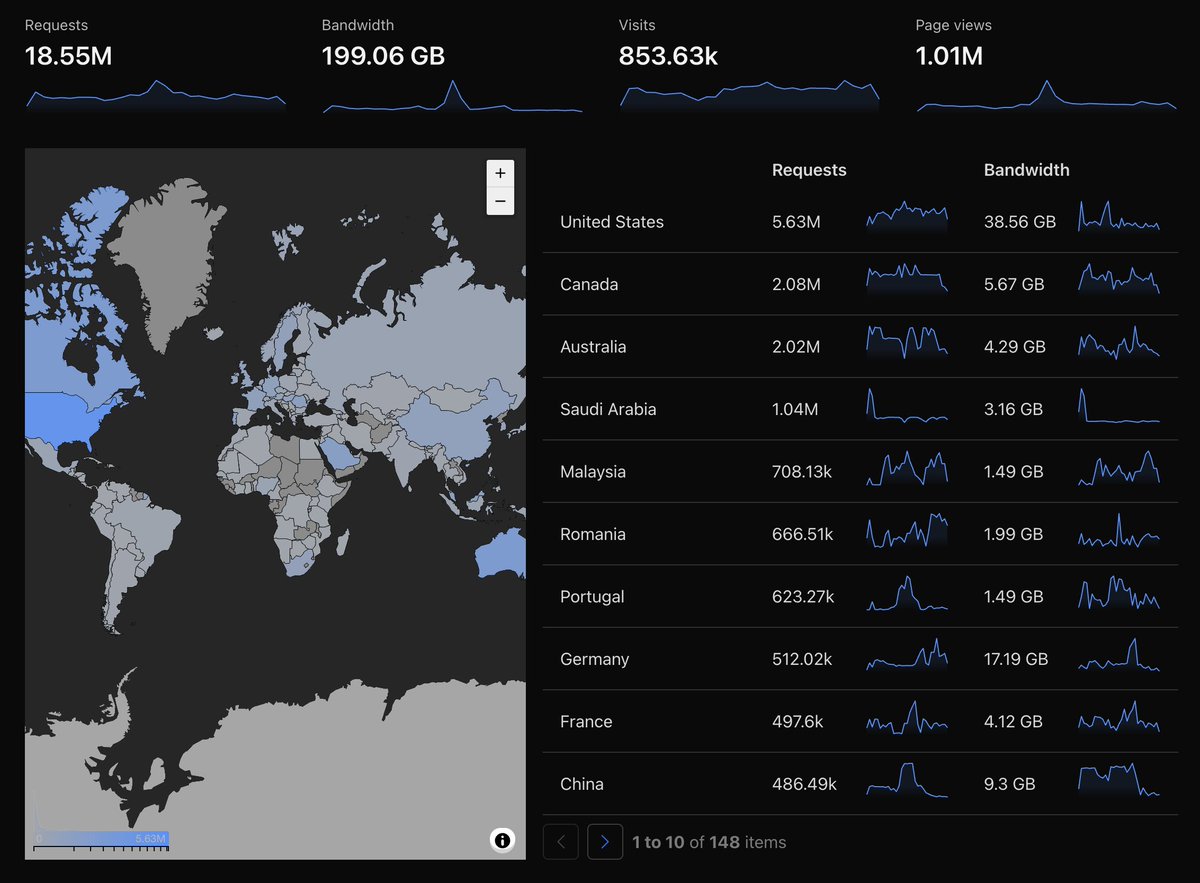
Task: Zoom in on the world map
Action: tap(500, 173)
